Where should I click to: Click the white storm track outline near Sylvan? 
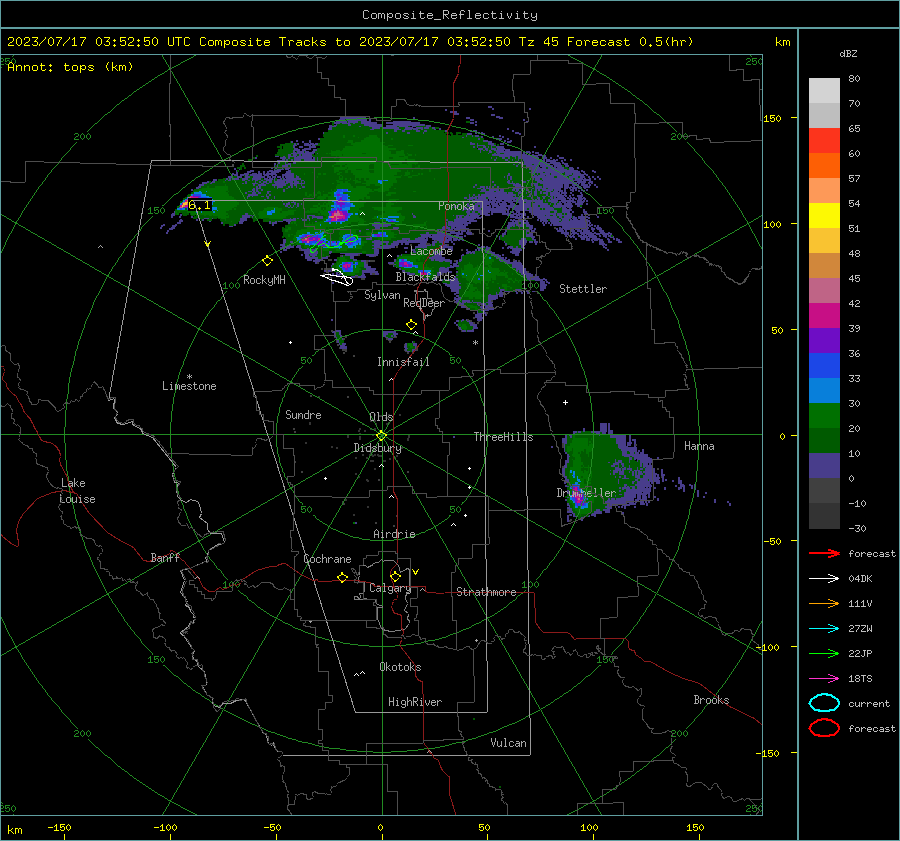[337, 277]
